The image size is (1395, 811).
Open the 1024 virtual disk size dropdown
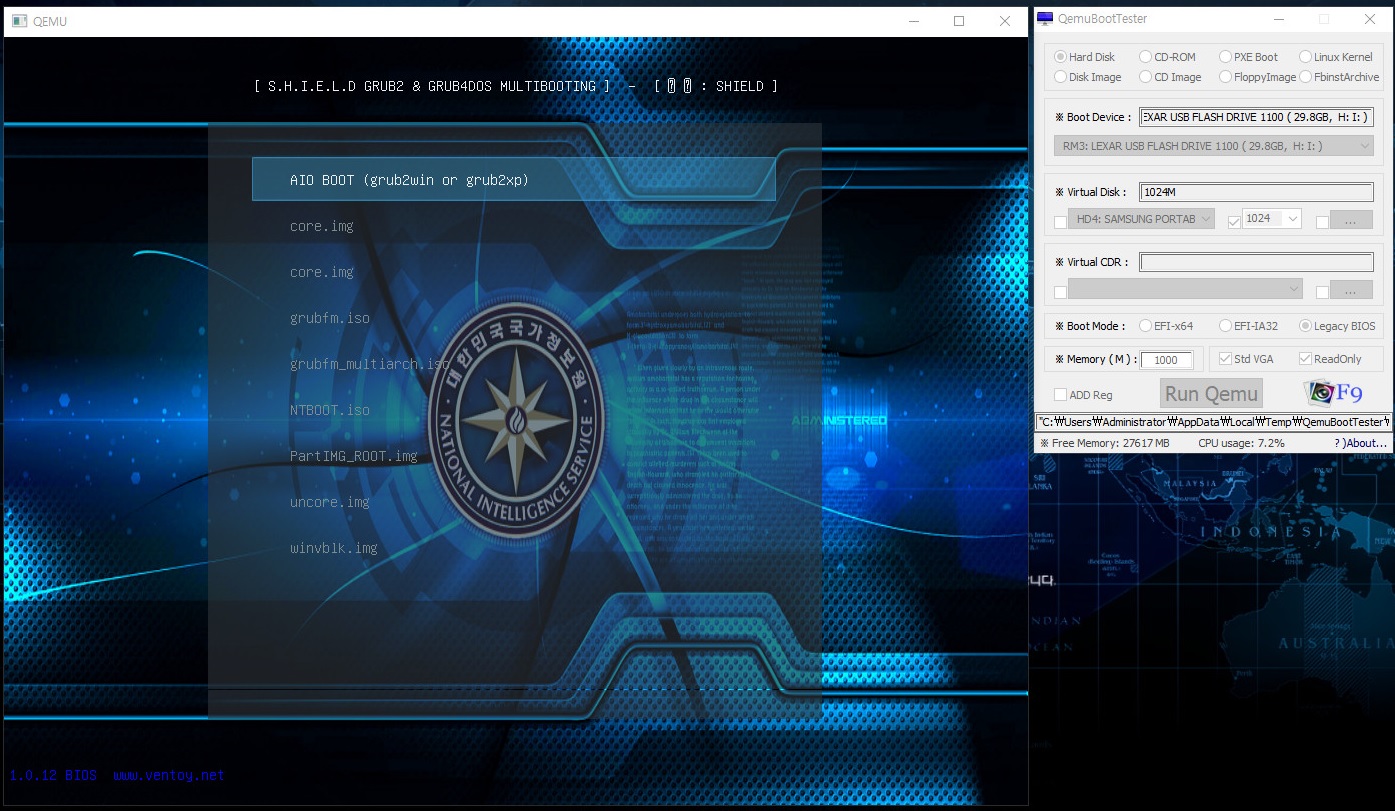1271,218
